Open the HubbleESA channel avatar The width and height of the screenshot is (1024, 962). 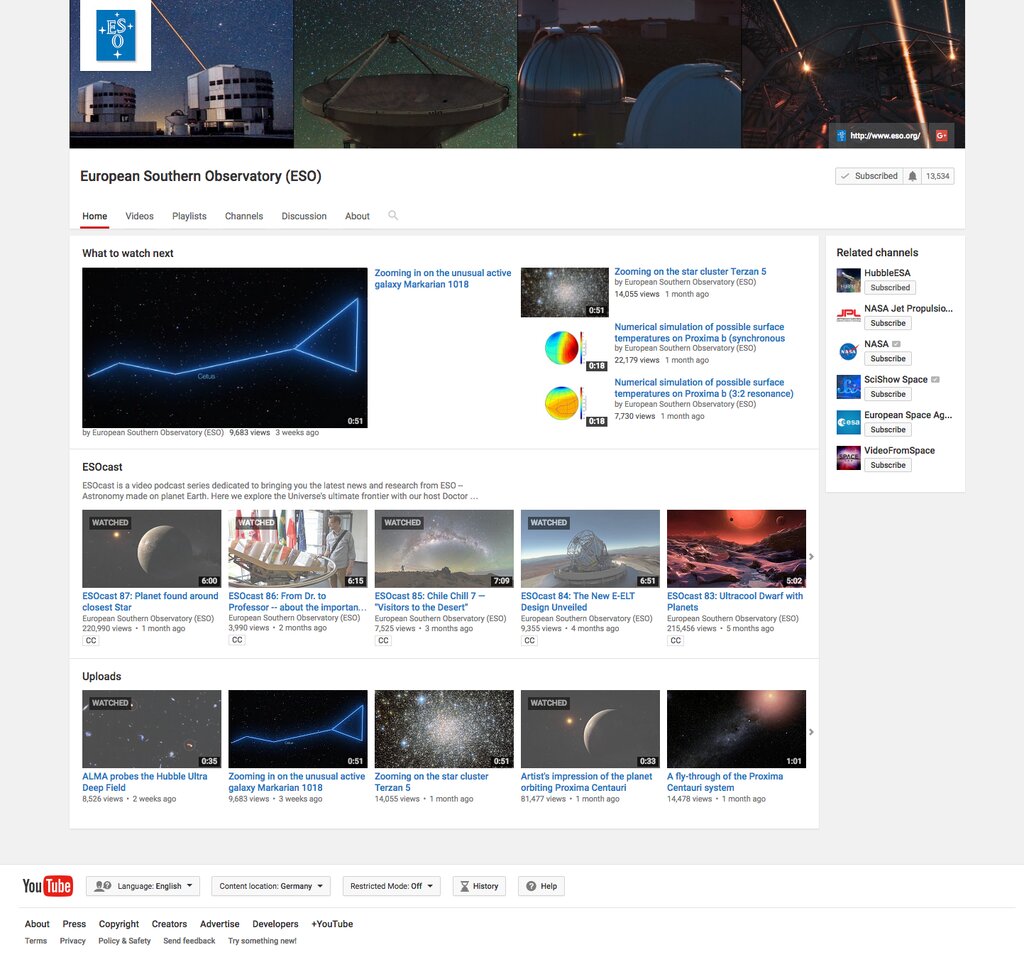(848, 280)
